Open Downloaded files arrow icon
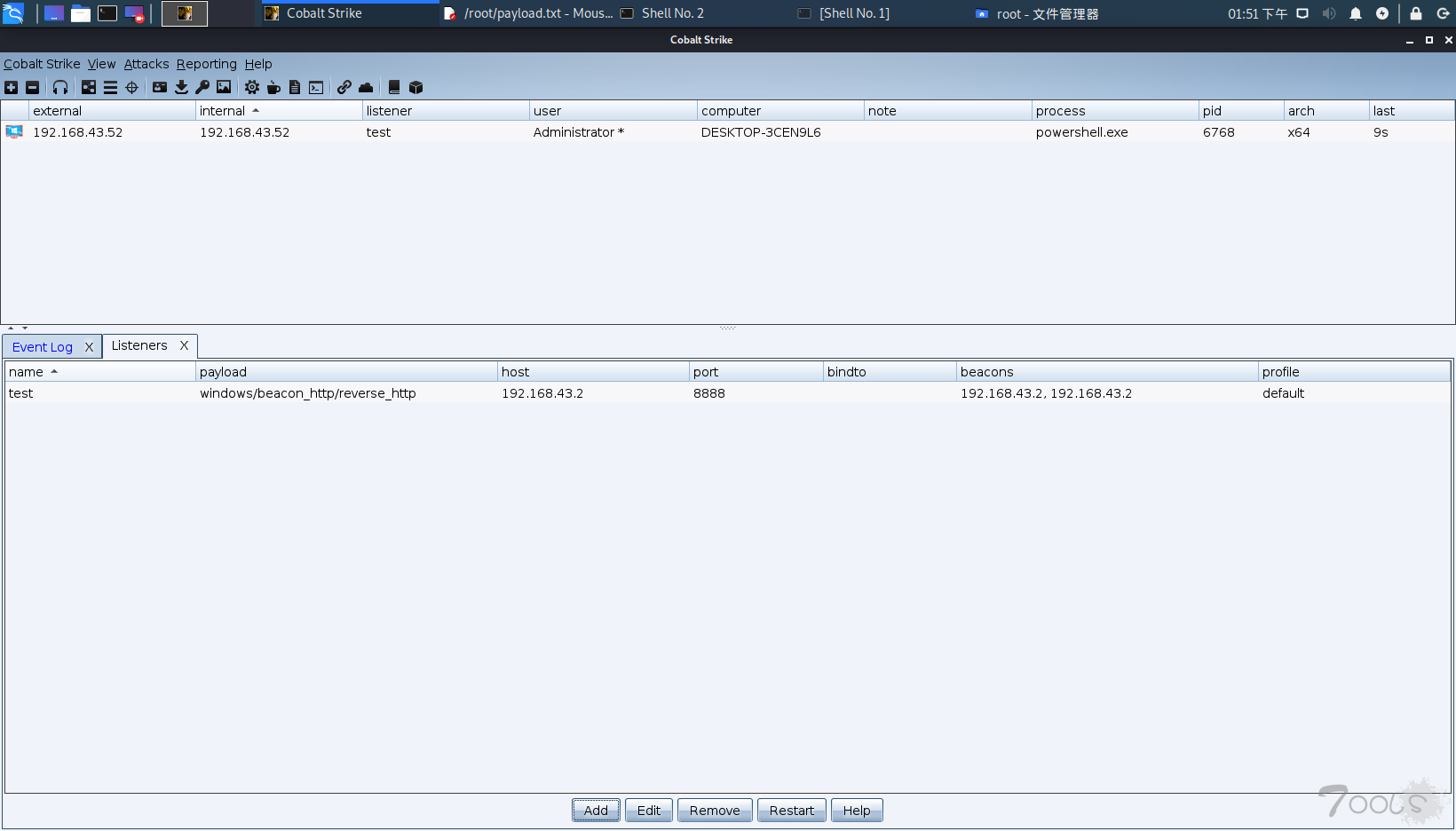The image size is (1456, 831). click(x=181, y=87)
